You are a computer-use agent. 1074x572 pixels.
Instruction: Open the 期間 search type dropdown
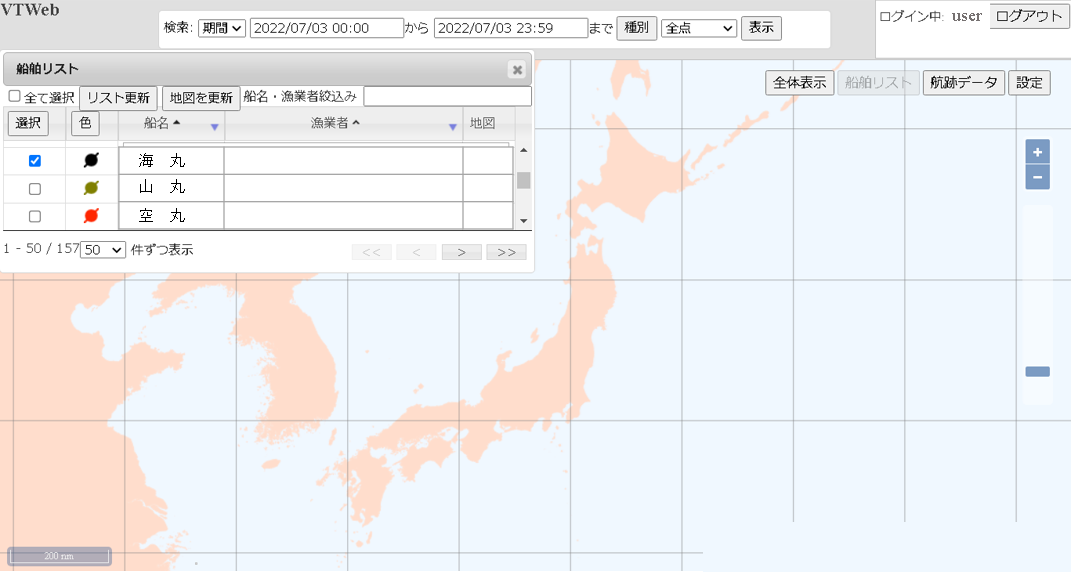pyautogui.click(x=221, y=28)
